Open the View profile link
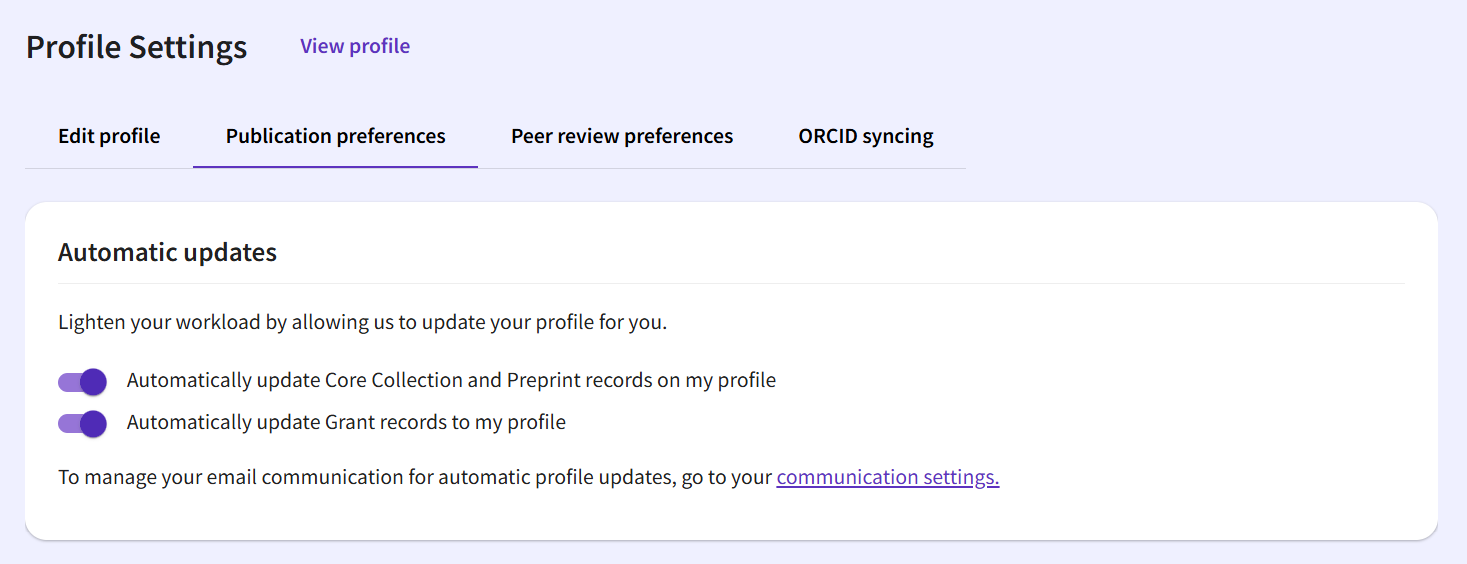Viewport: 1467px width, 564px height. click(x=355, y=46)
